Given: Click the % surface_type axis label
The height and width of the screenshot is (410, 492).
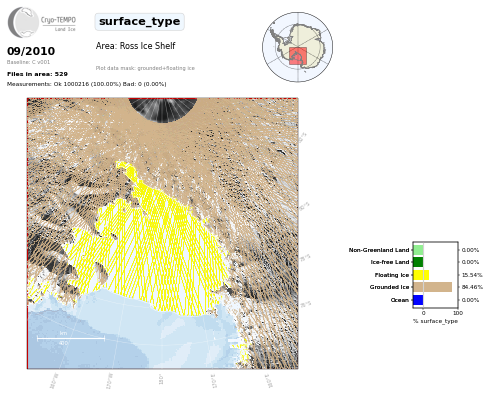Looking at the screenshot, I should (435, 321).
